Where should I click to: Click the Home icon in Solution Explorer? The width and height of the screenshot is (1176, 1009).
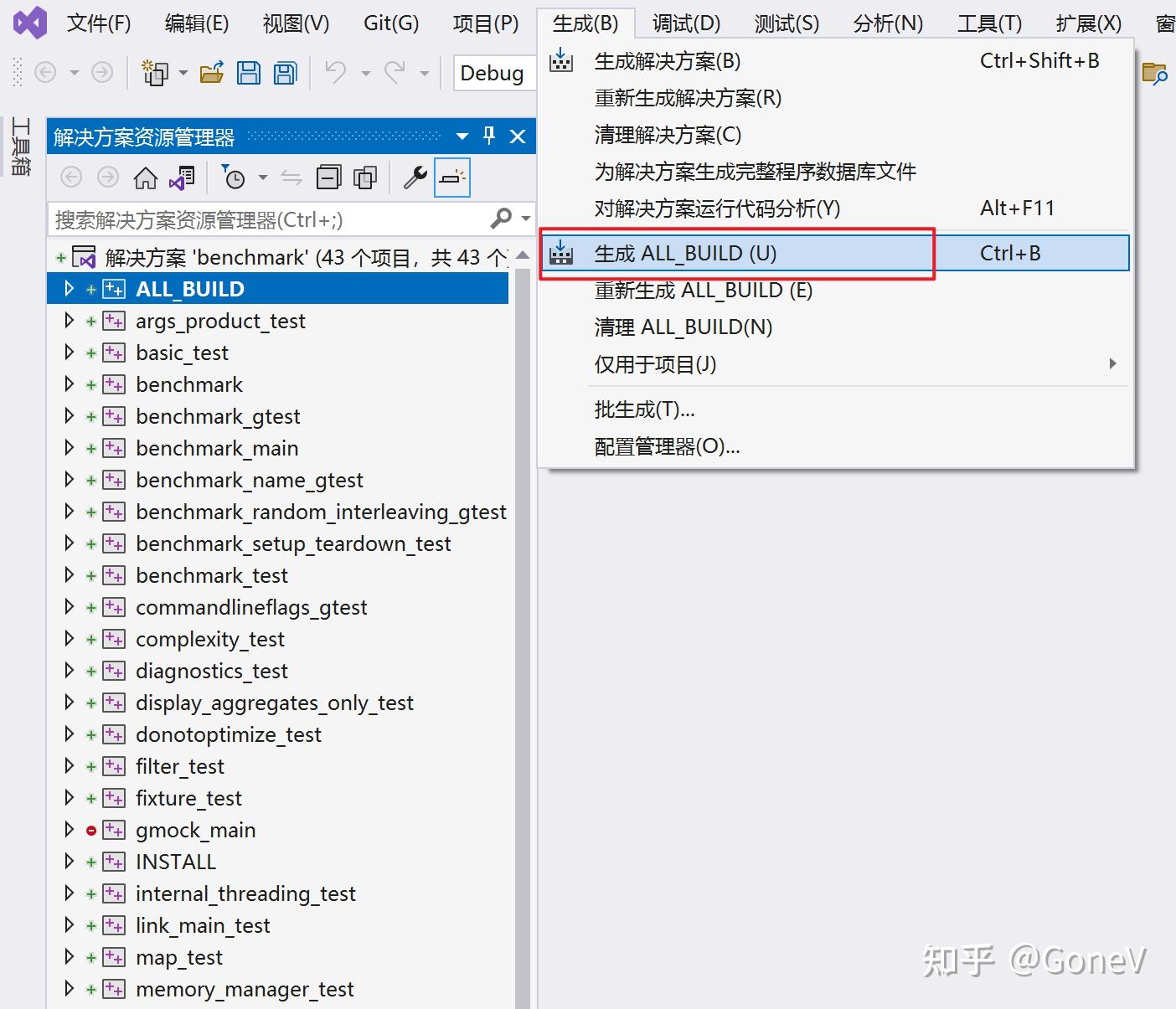pyautogui.click(x=145, y=177)
